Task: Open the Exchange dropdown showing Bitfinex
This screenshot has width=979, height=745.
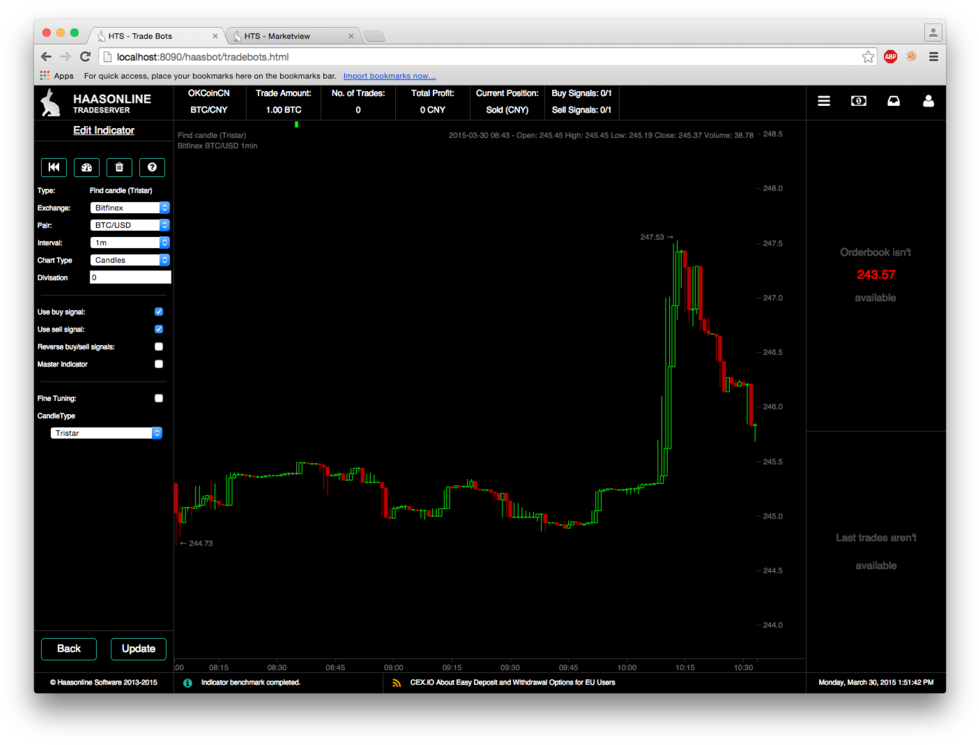Action: click(130, 208)
